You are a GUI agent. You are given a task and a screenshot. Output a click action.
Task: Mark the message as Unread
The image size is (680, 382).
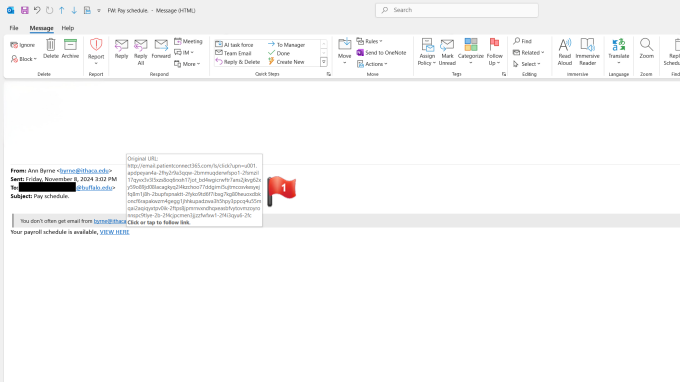click(447, 52)
